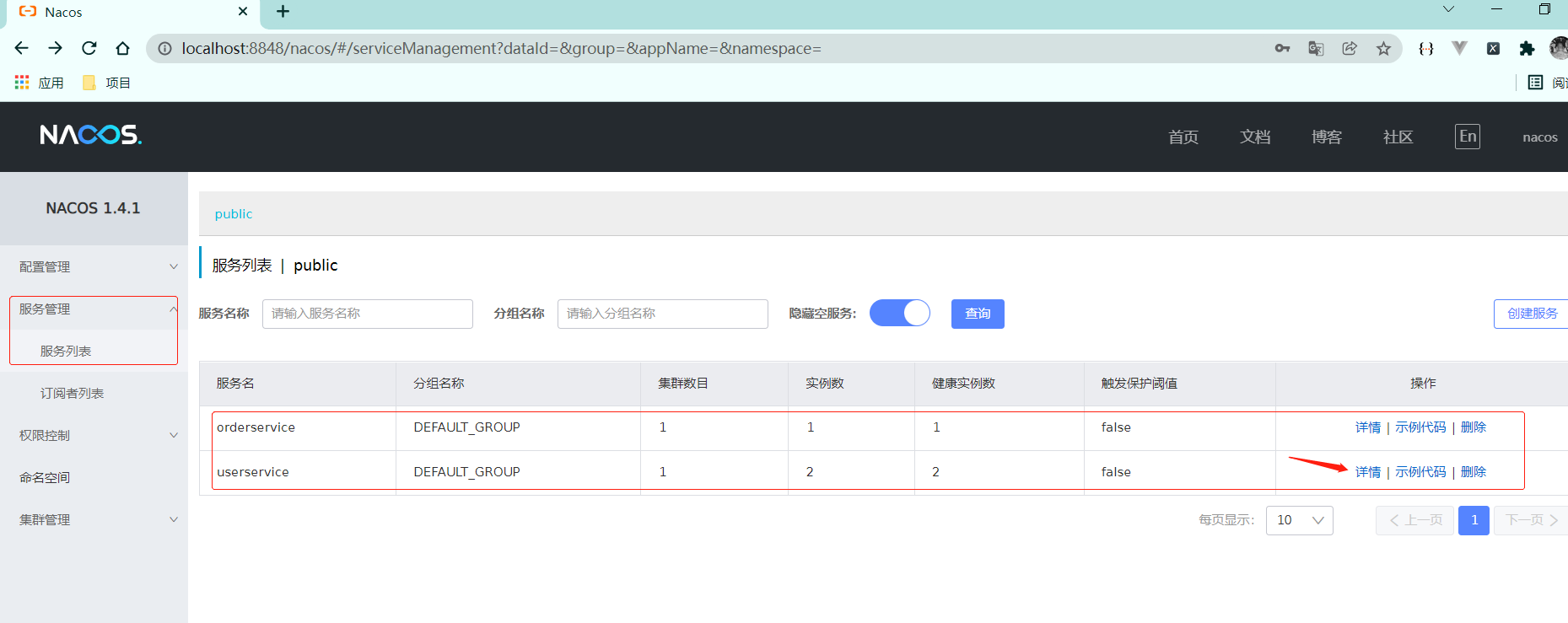
Task: Open the 项目 bookmarks folder
Action: click(106, 83)
